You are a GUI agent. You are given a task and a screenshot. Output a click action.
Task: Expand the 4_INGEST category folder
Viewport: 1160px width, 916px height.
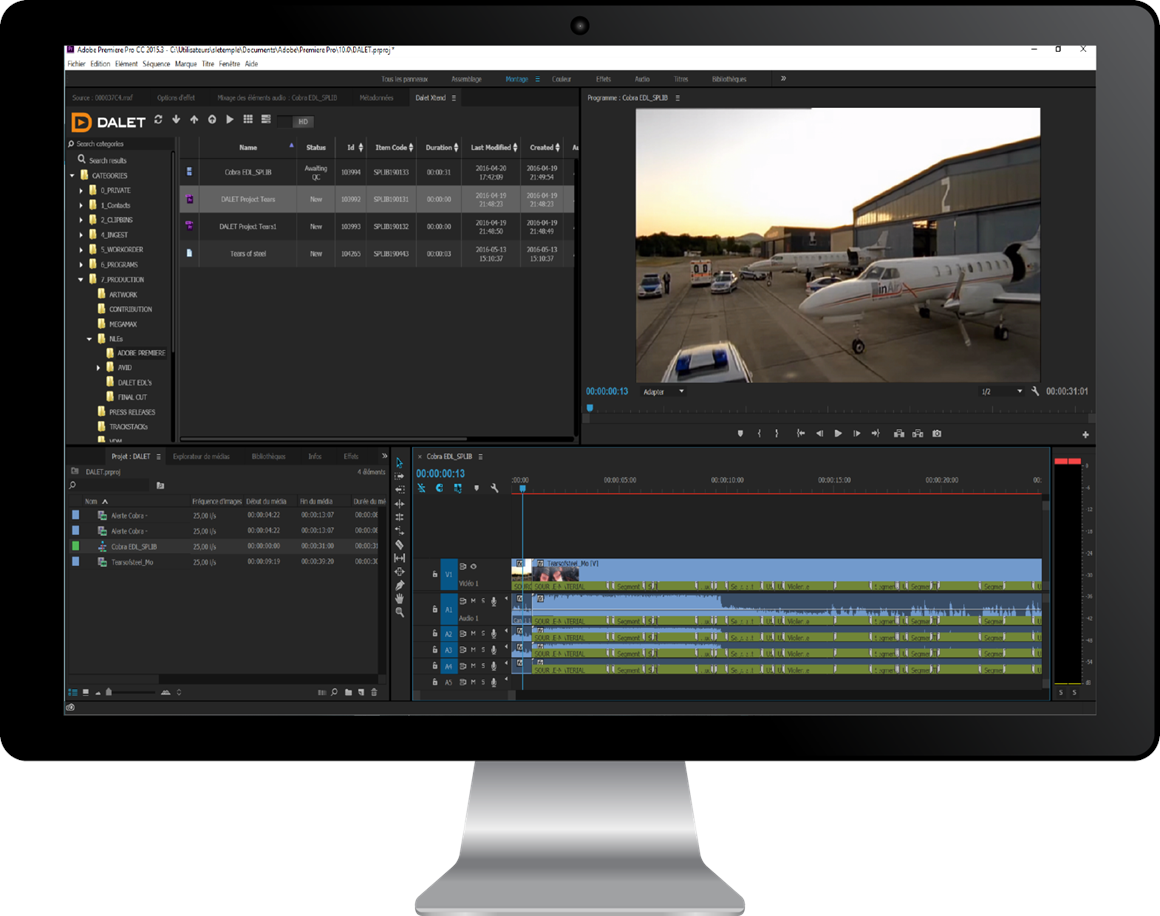click(81, 235)
